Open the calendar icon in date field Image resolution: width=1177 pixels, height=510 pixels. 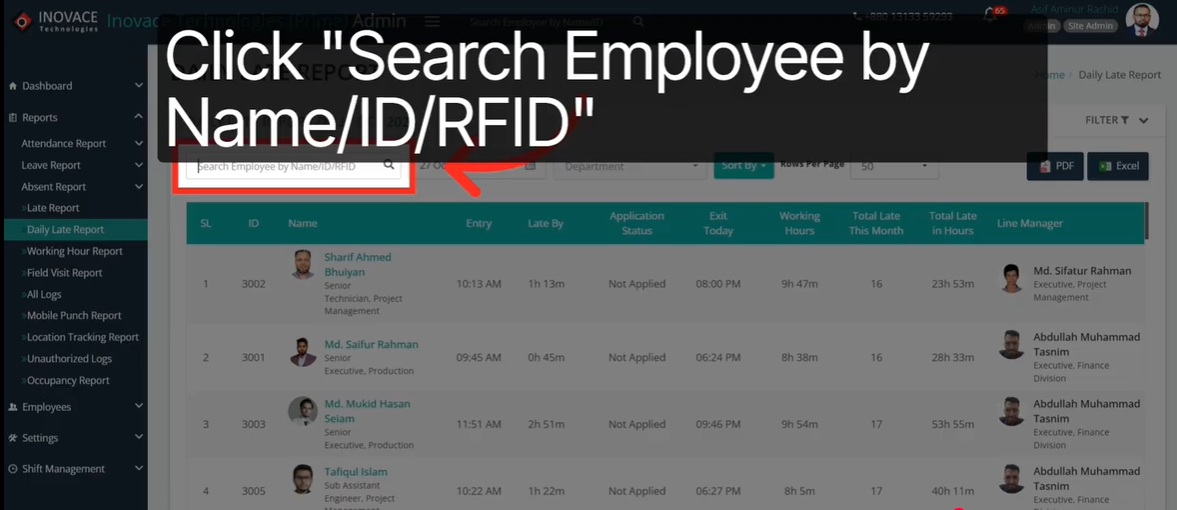[530, 166]
